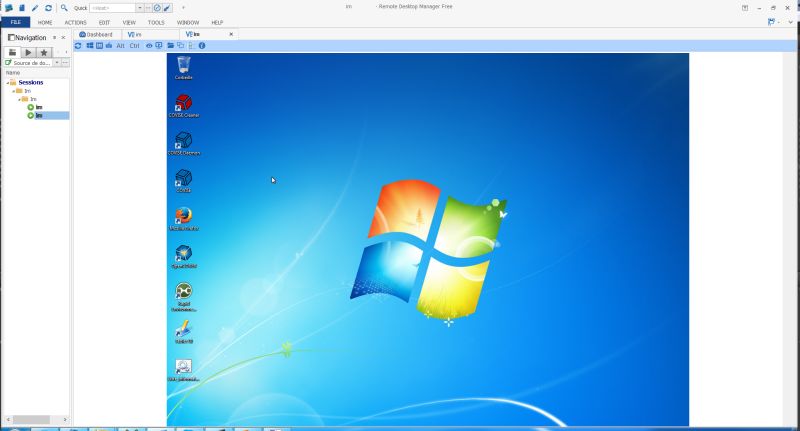This screenshot has width=800, height=431.
Task: Open the COVISE Daemon shortcut on remote desktop
Action: 184,143
